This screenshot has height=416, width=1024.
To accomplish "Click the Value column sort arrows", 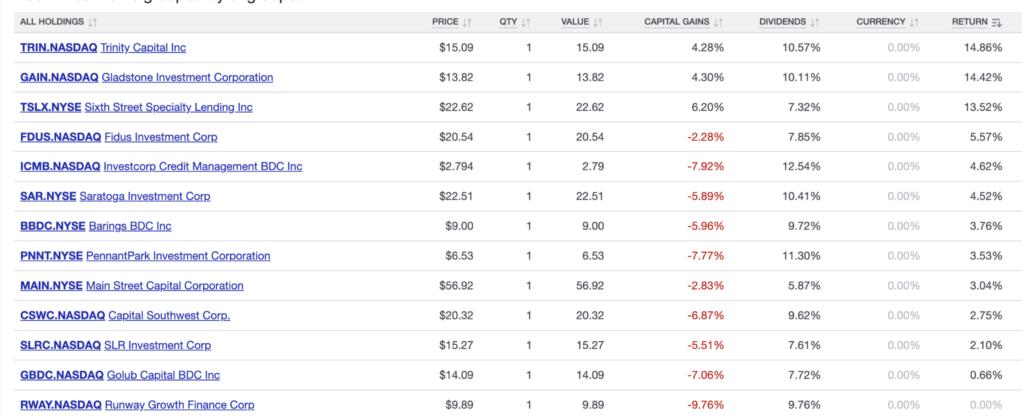I will [x=598, y=21].
